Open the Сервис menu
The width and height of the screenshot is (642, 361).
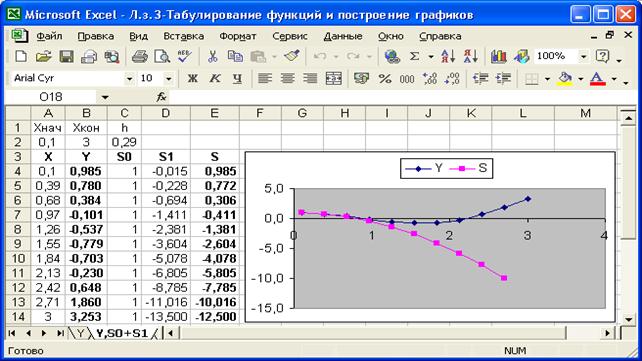(x=290, y=36)
